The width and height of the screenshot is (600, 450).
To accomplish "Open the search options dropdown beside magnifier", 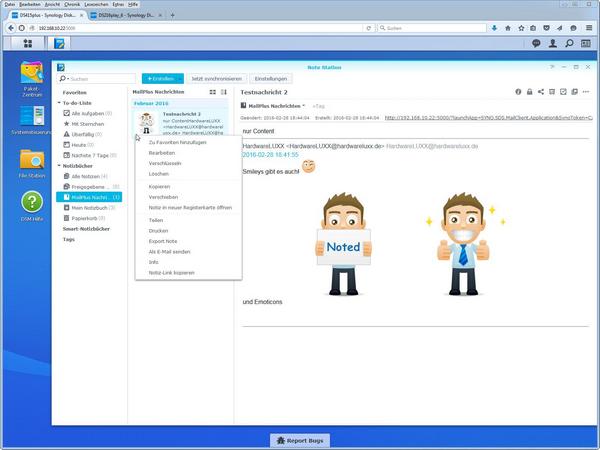I will pos(68,79).
